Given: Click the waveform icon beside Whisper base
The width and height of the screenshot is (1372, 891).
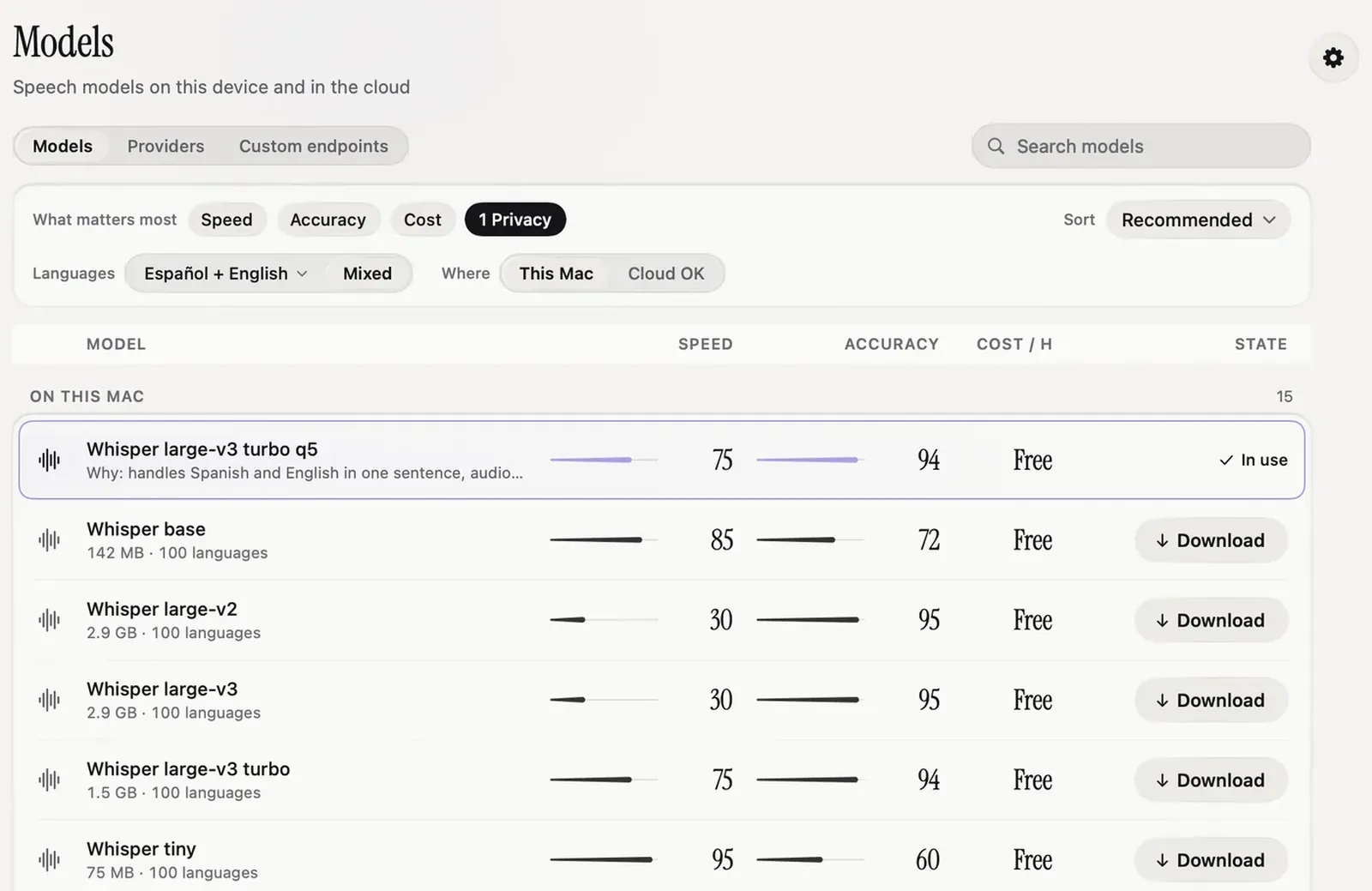Looking at the screenshot, I should (x=50, y=540).
